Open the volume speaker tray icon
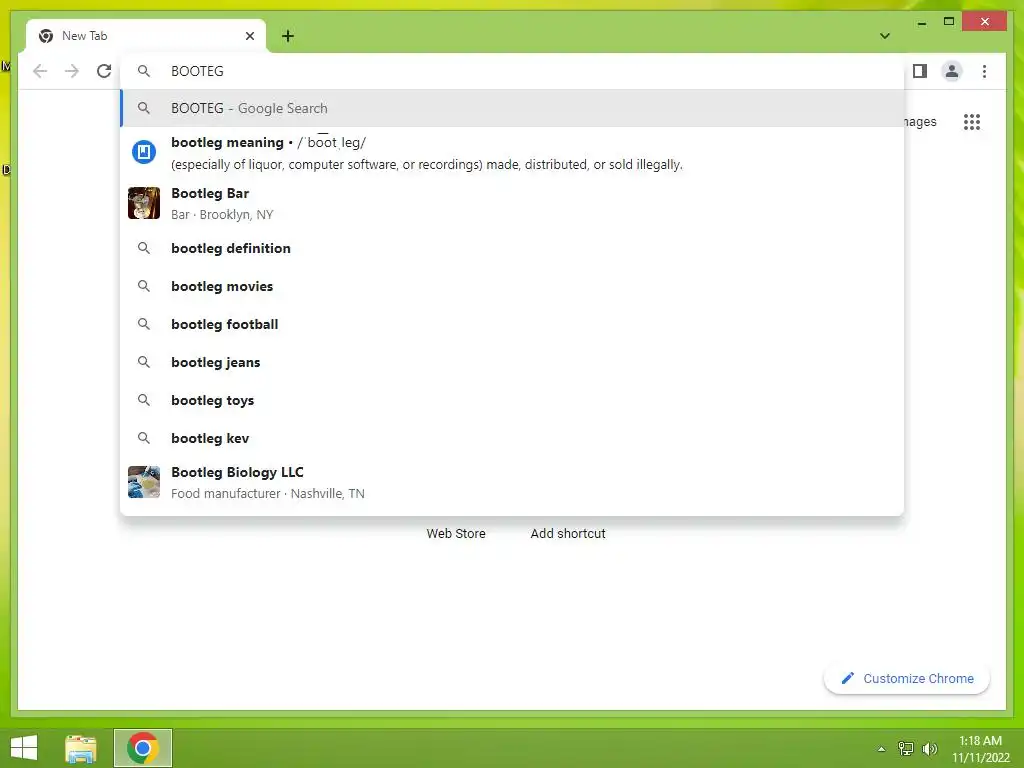This screenshot has width=1024, height=768. [929, 749]
